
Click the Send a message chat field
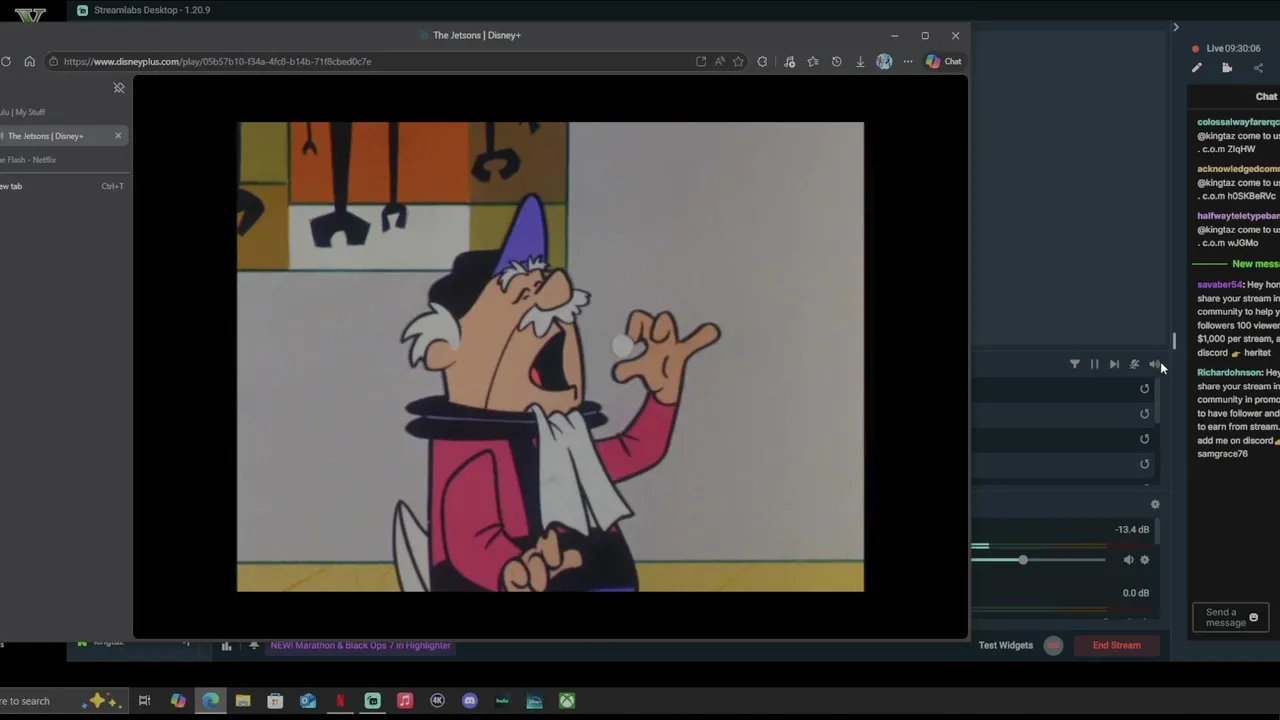click(x=1231, y=617)
